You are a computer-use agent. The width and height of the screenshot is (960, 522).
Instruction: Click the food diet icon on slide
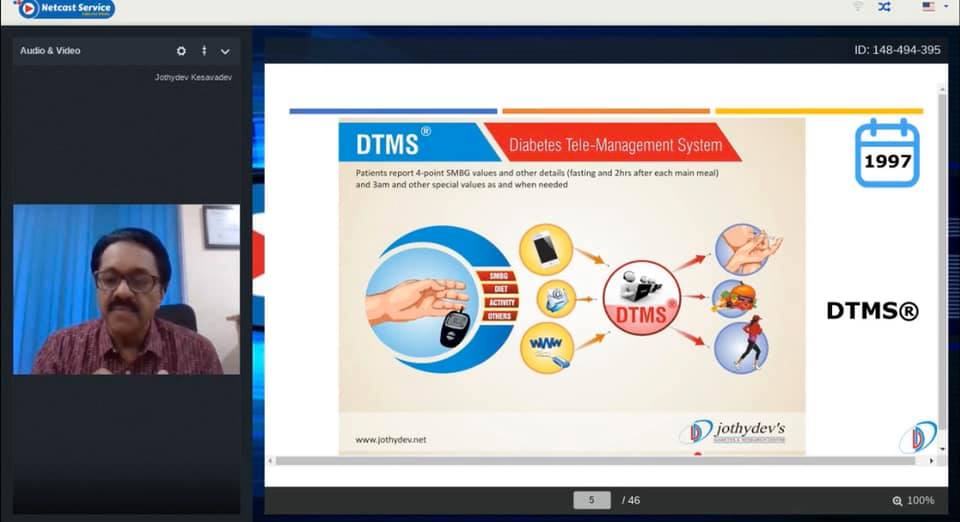click(735, 299)
